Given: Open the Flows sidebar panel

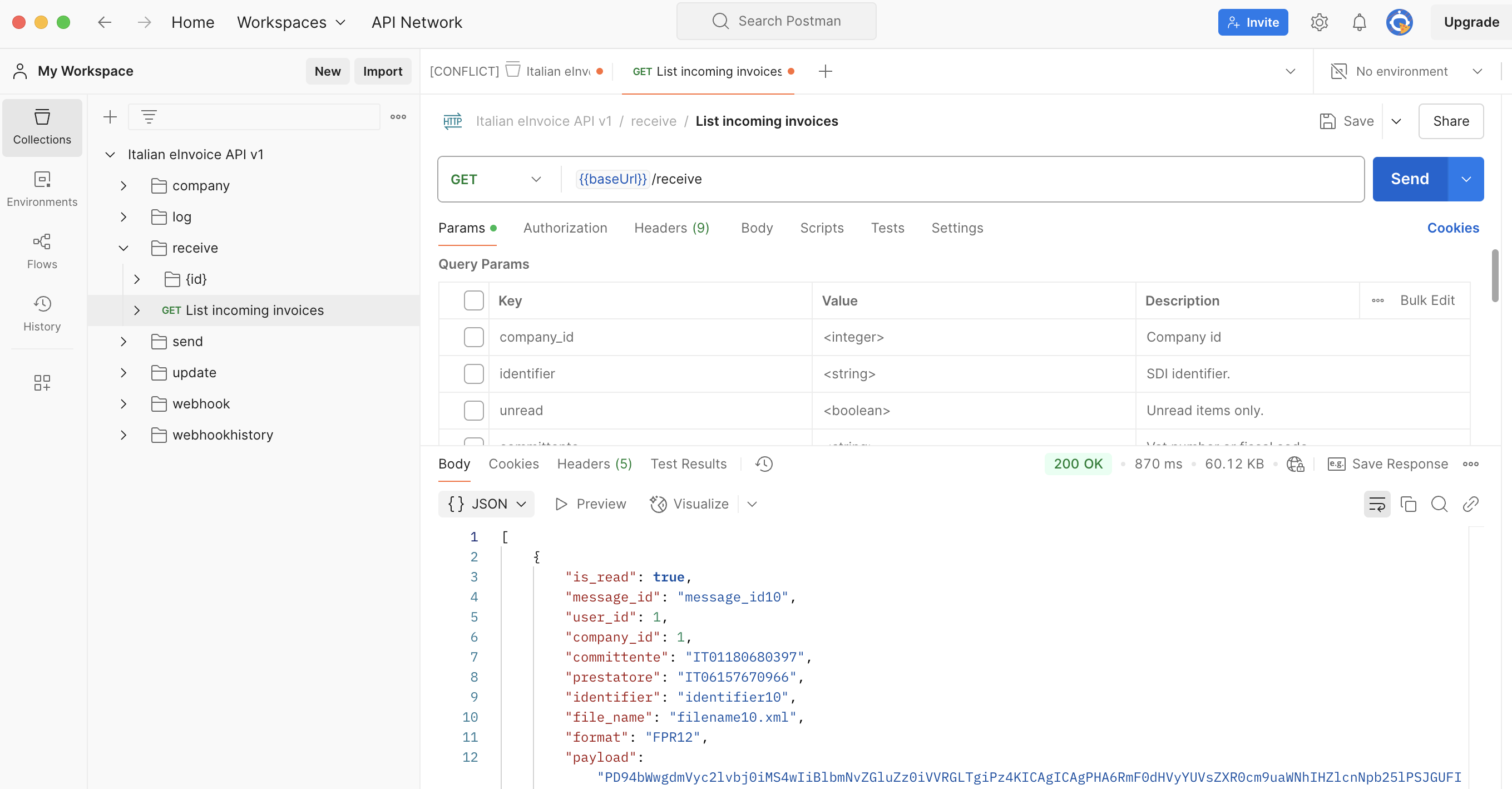Looking at the screenshot, I should tap(42, 252).
